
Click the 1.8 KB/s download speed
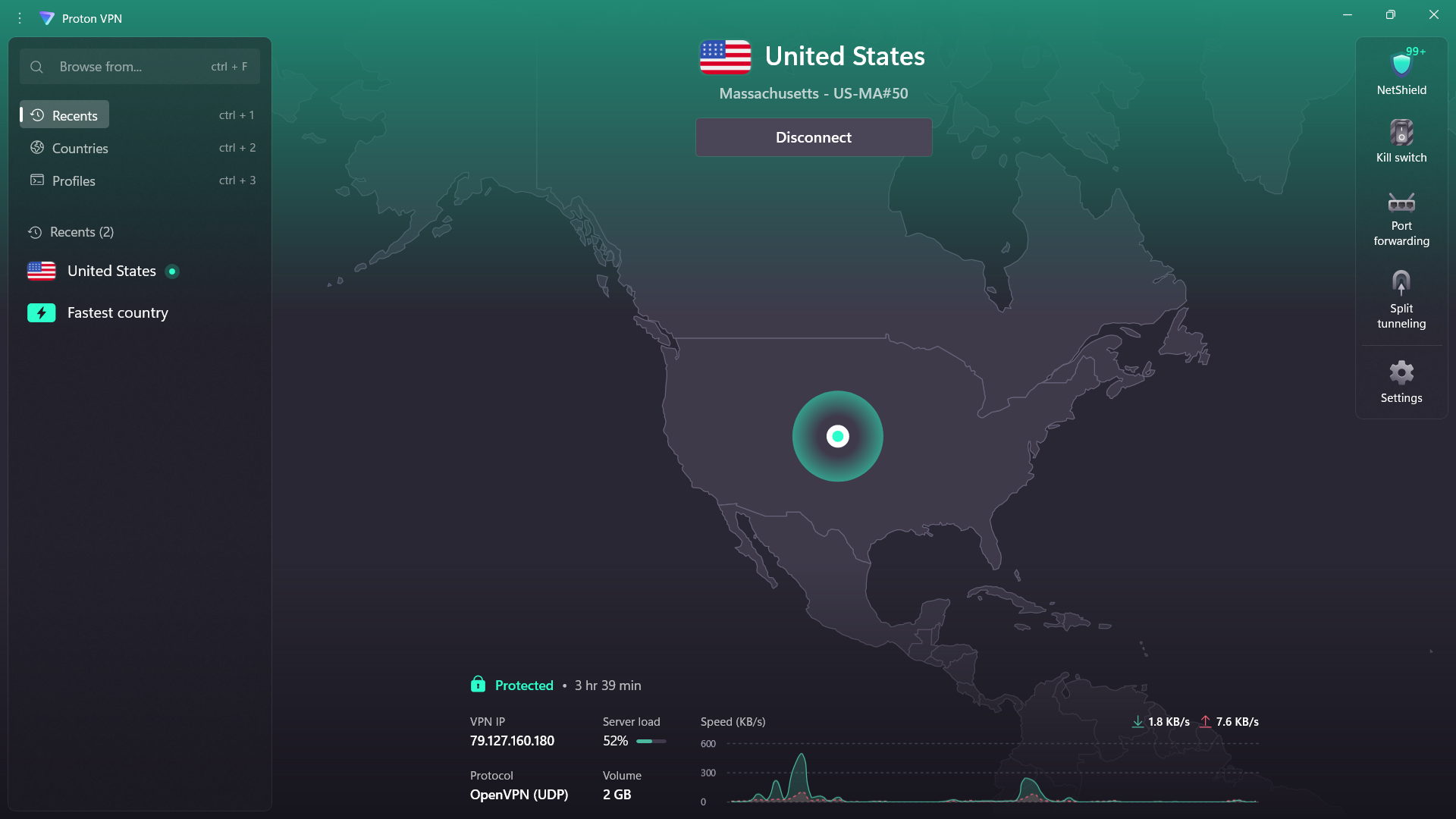1169,722
